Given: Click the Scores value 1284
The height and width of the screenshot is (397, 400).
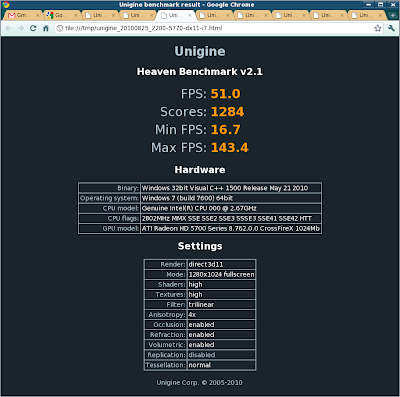Looking at the screenshot, I should (x=228, y=112).
